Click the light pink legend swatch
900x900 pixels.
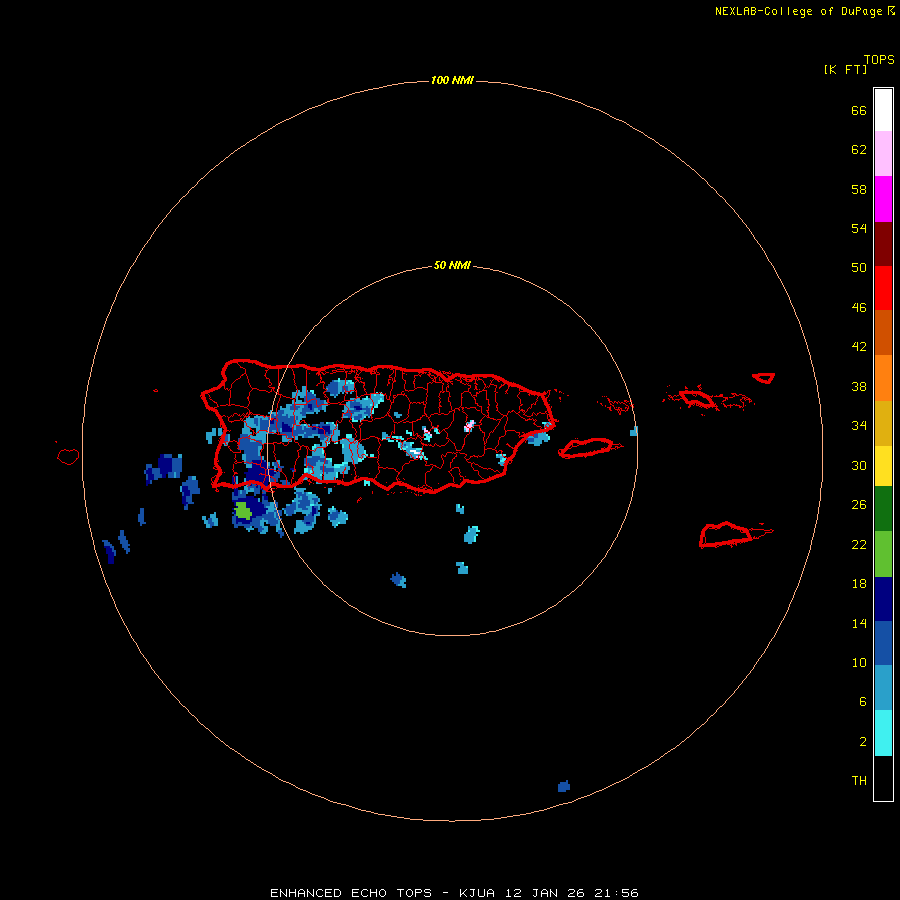883,153
